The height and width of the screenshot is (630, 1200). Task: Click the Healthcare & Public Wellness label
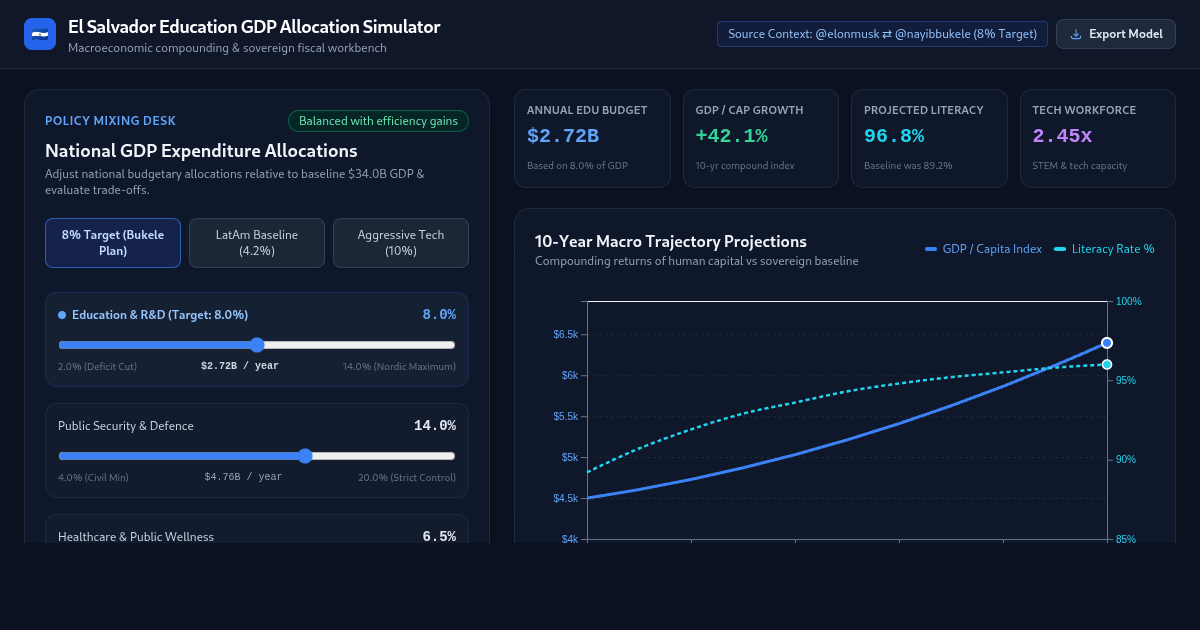[136, 537]
